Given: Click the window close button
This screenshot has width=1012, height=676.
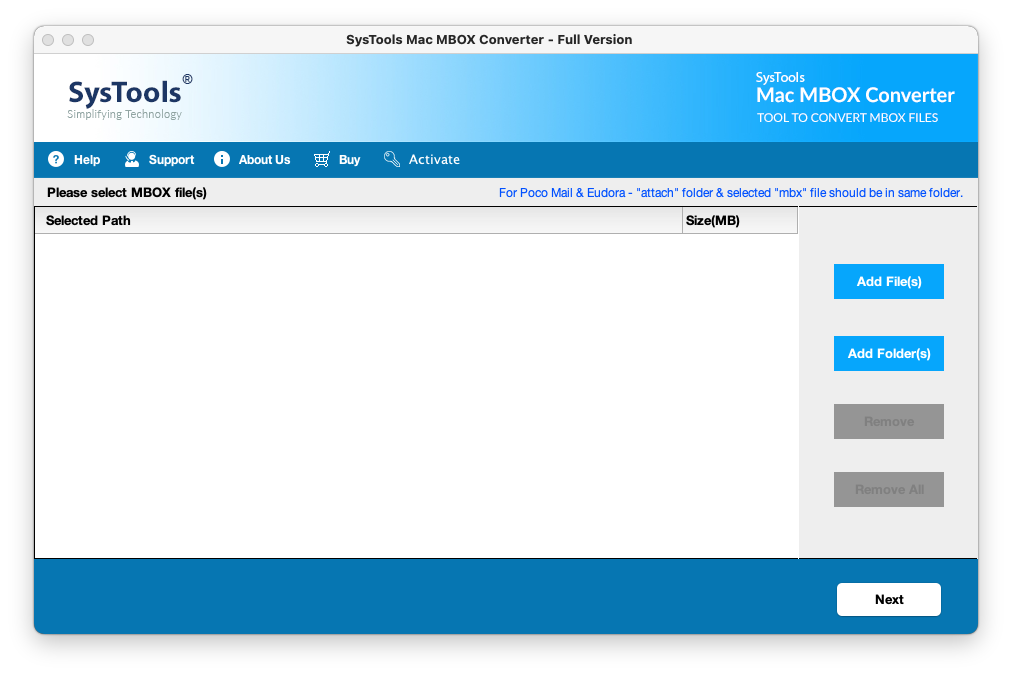Looking at the screenshot, I should 48,40.
